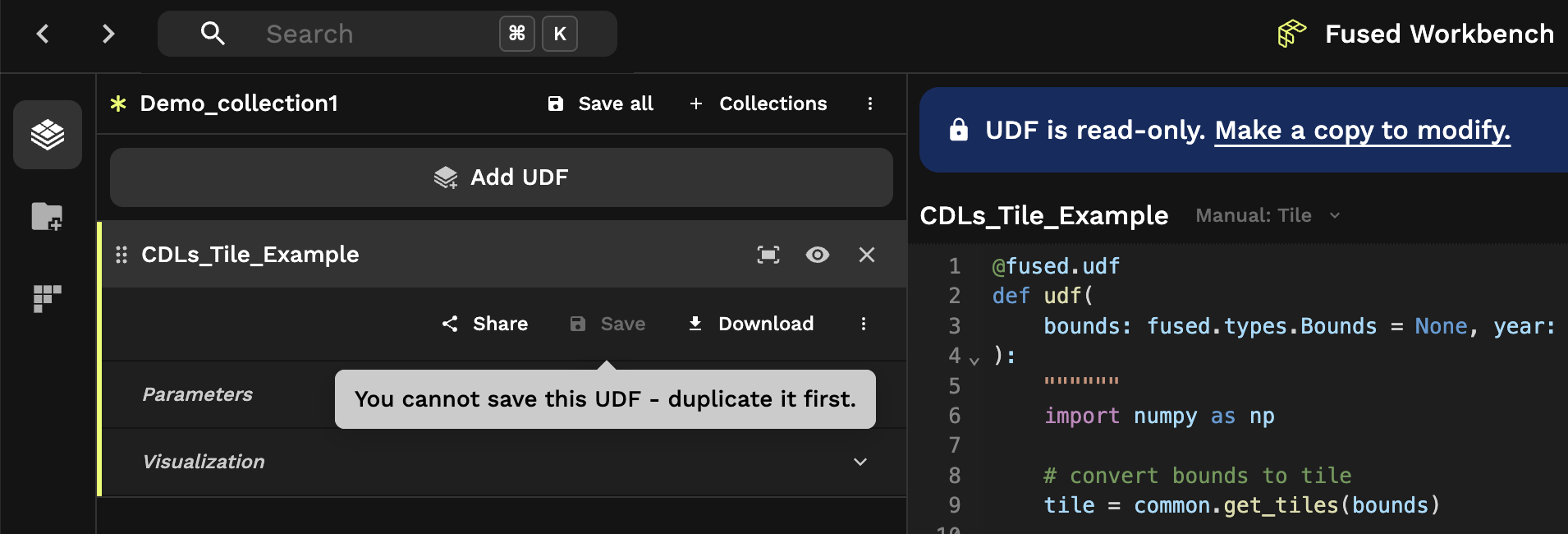This screenshot has width=1568, height=534.
Task: Open the Manual: Tile dropdown
Action: pyautogui.click(x=1268, y=215)
